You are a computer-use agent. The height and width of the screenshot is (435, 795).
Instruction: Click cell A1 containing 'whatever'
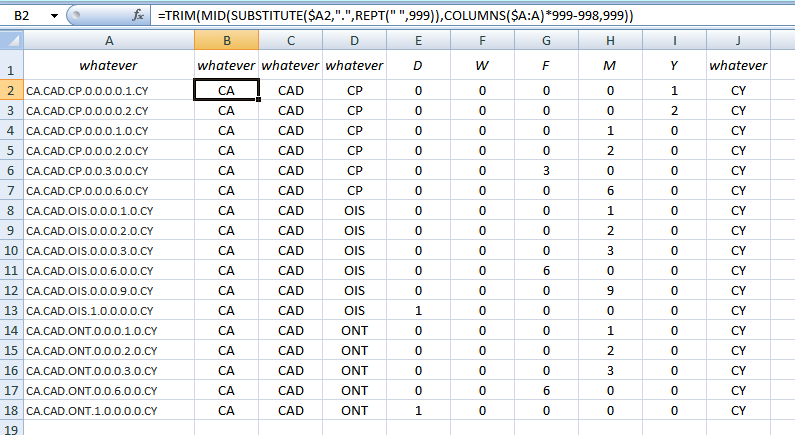109,65
